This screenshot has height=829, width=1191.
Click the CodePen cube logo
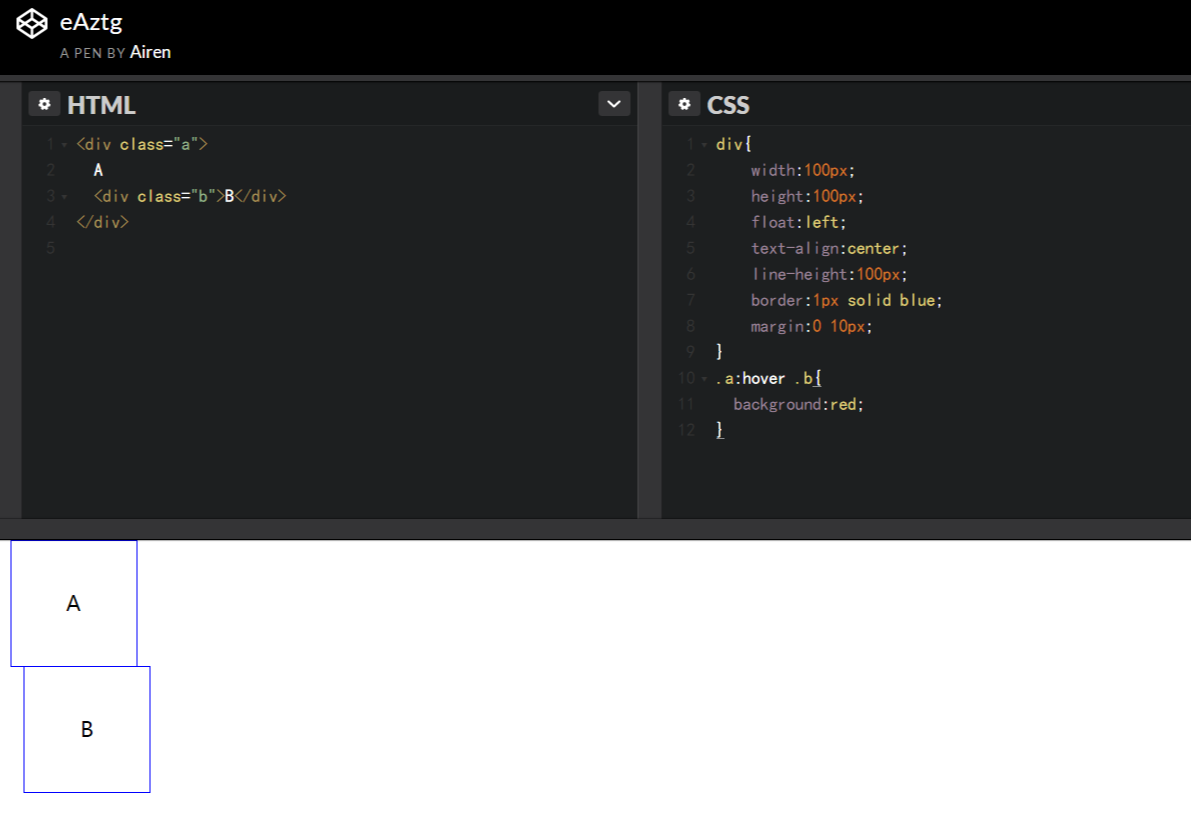coord(30,22)
